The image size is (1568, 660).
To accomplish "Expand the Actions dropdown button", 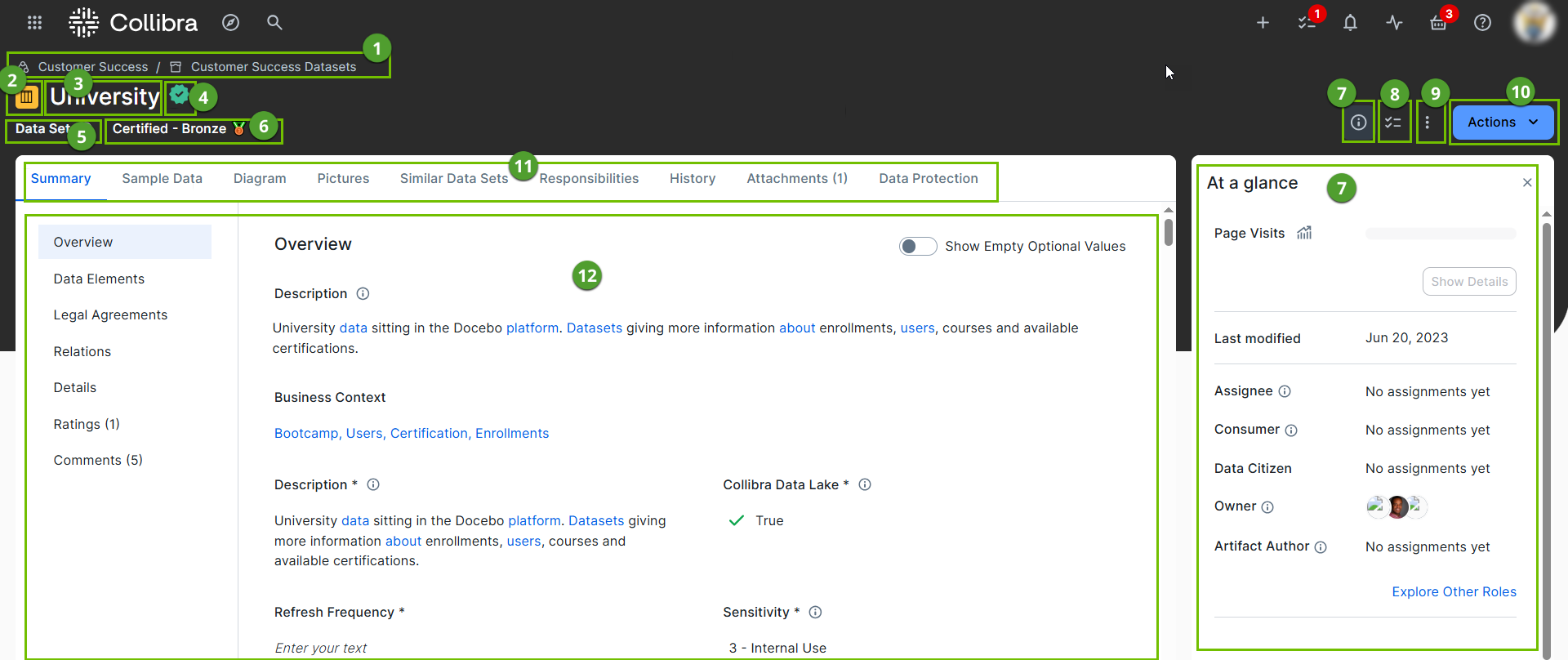I will point(1503,123).
